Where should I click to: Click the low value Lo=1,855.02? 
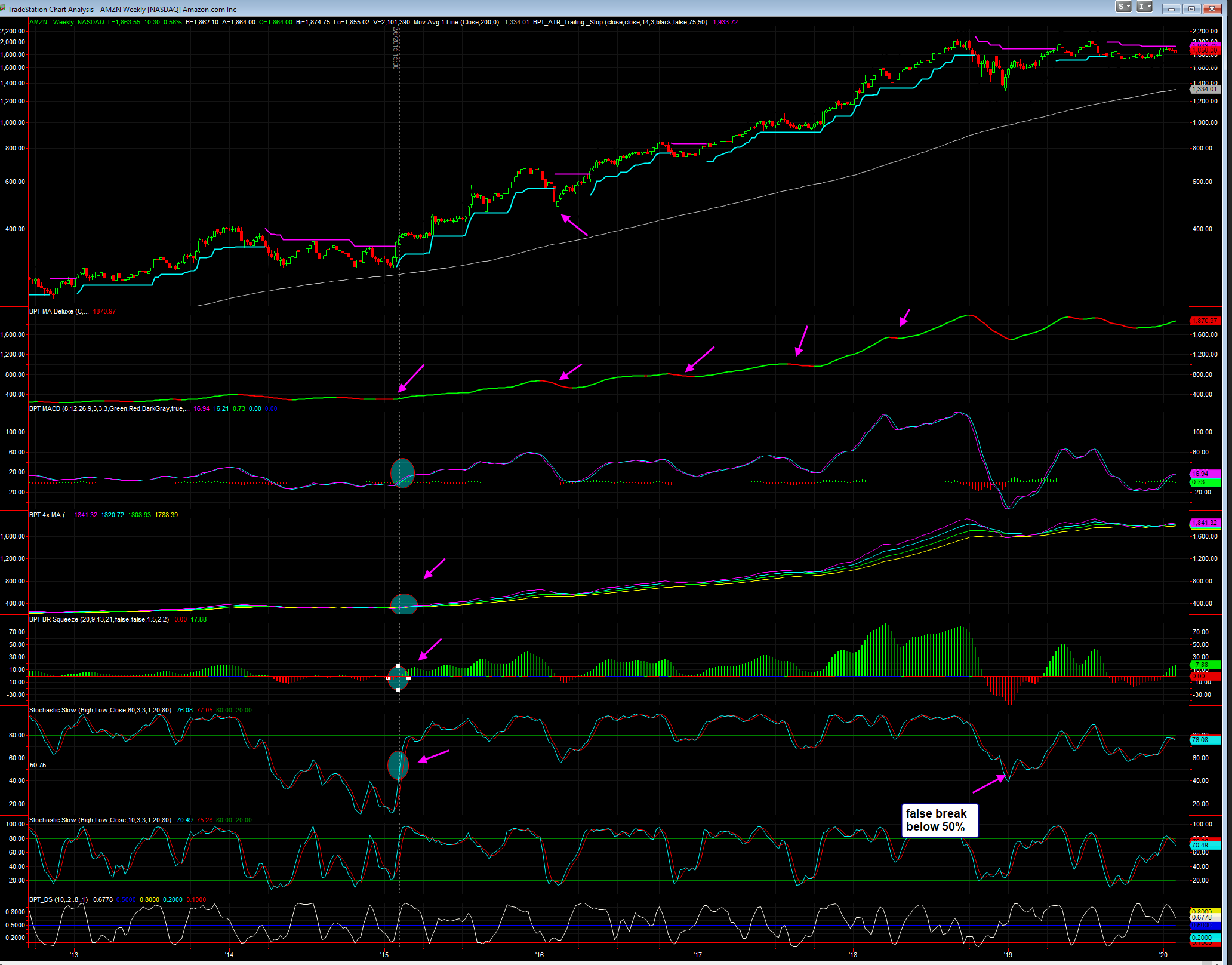coord(352,22)
